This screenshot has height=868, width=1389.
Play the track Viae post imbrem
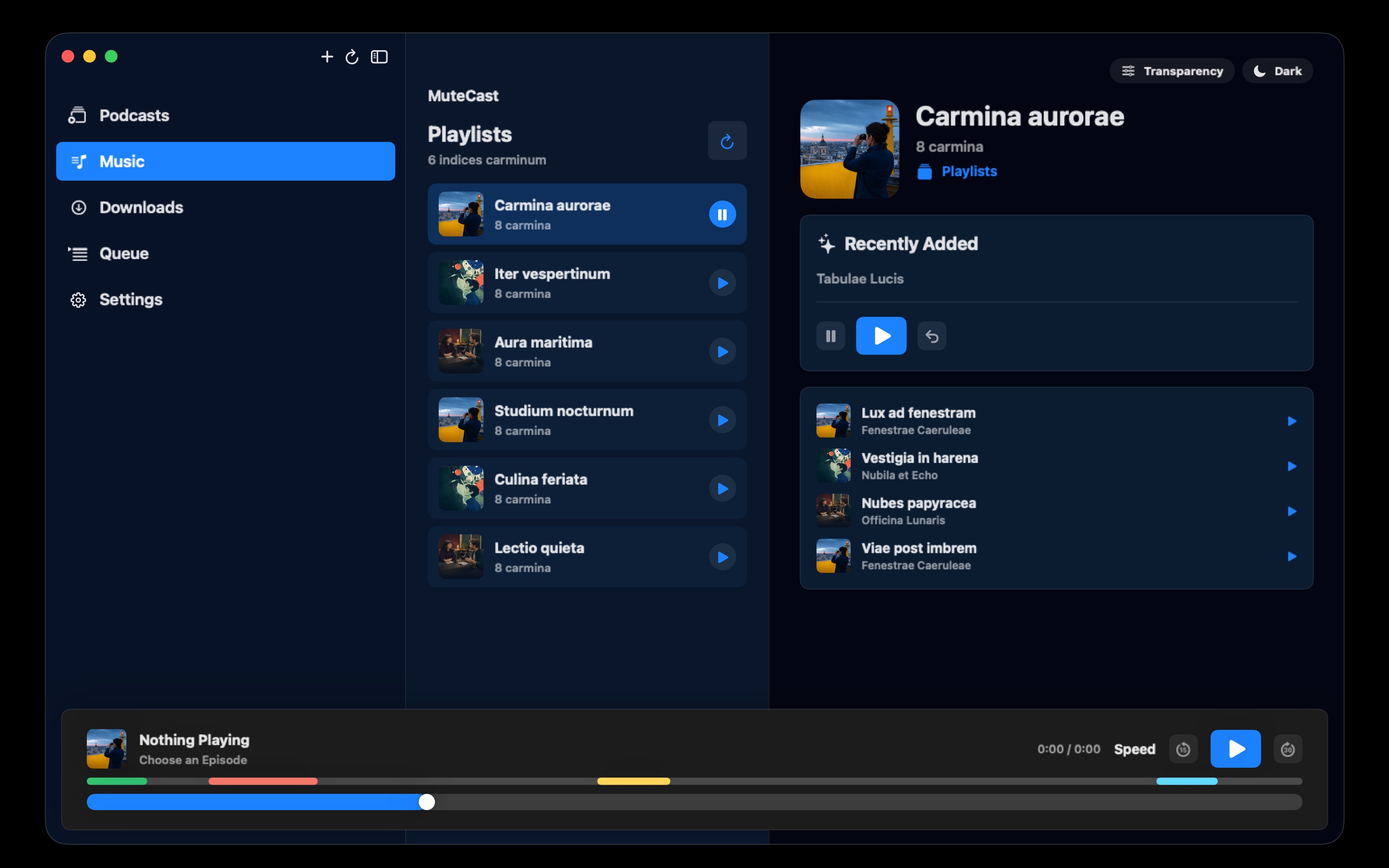tap(1292, 556)
